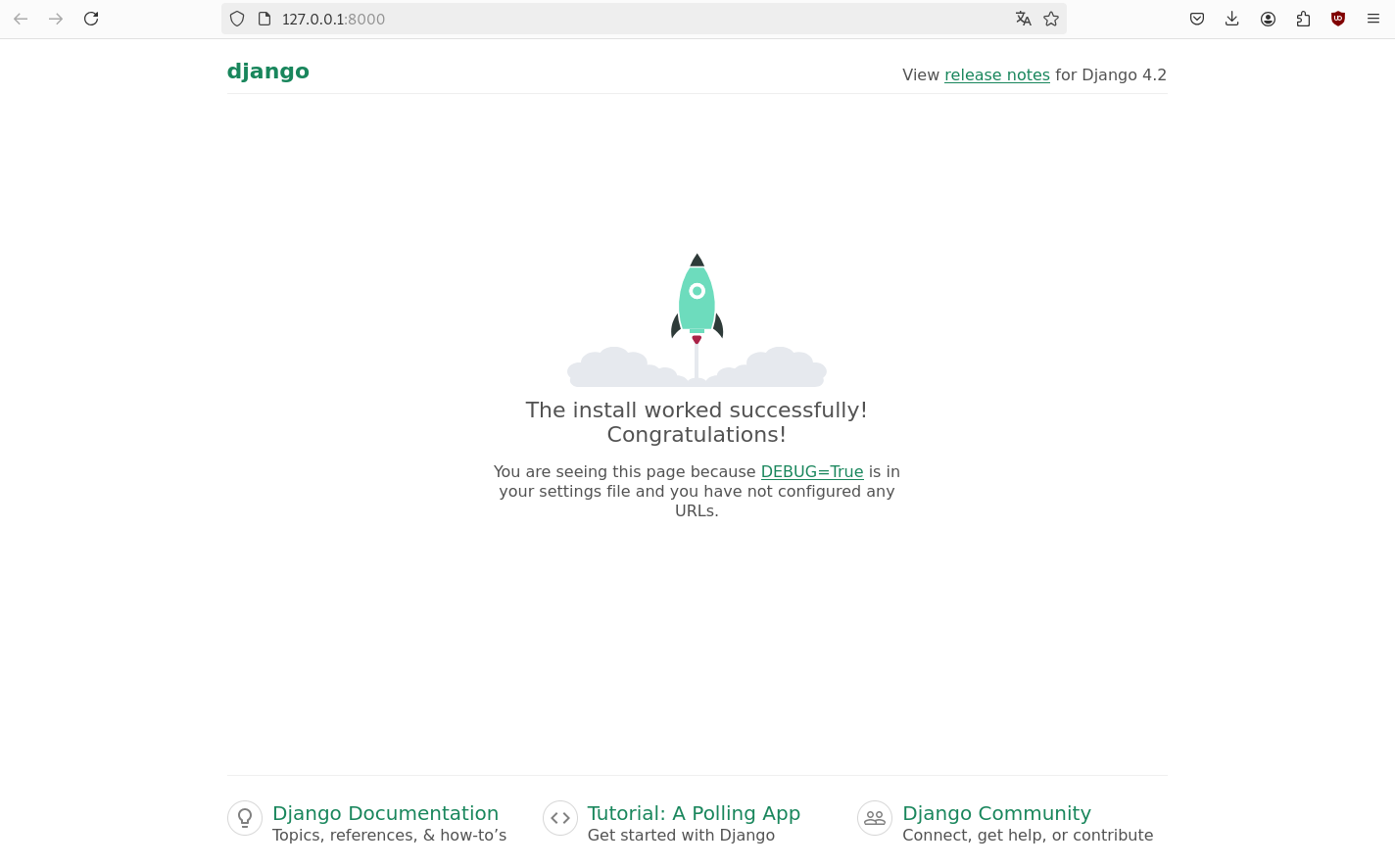Visit the Django Community link

click(996, 813)
